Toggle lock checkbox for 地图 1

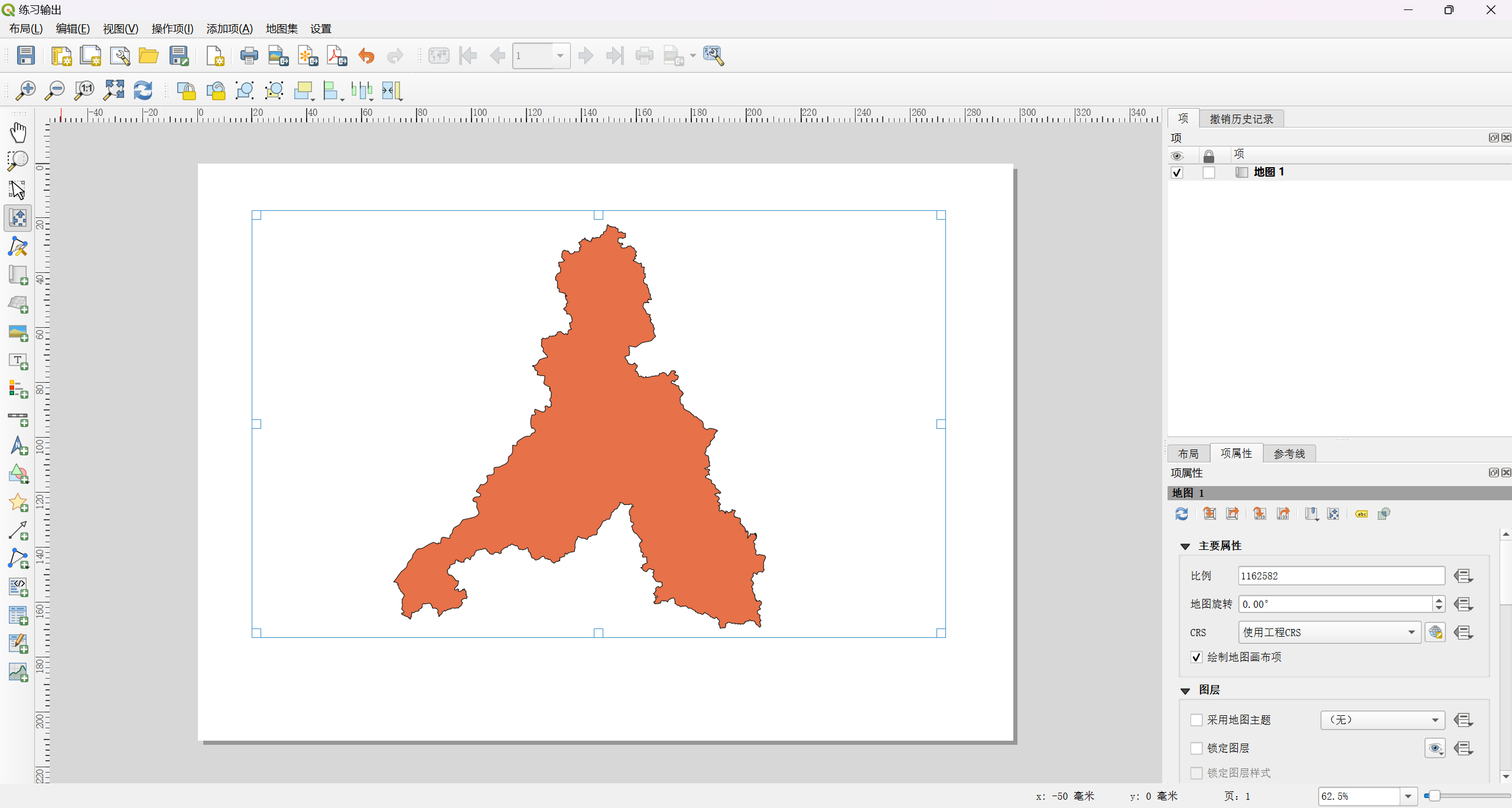pyautogui.click(x=1209, y=172)
